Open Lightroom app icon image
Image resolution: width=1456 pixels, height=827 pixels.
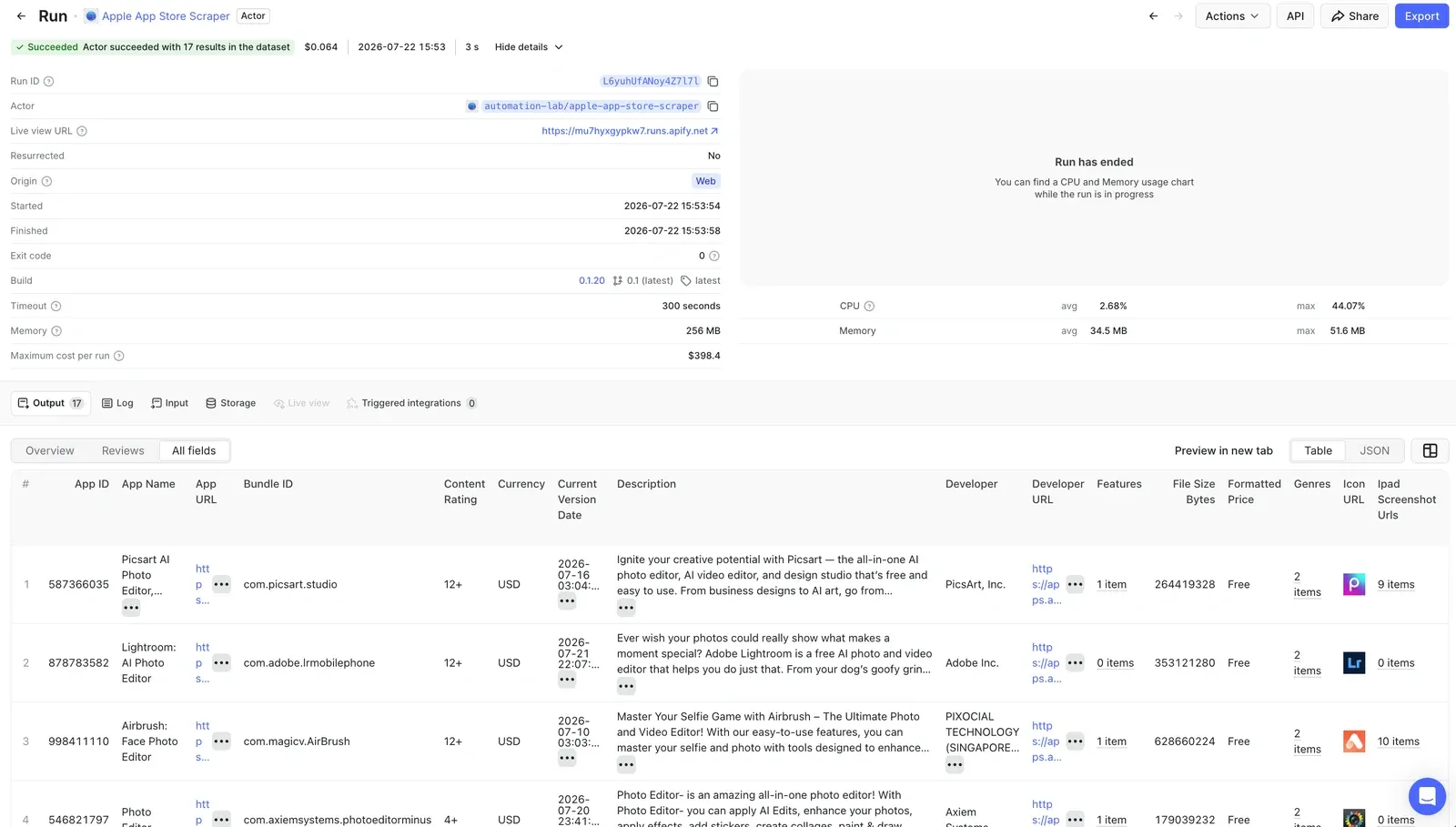point(1354,662)
